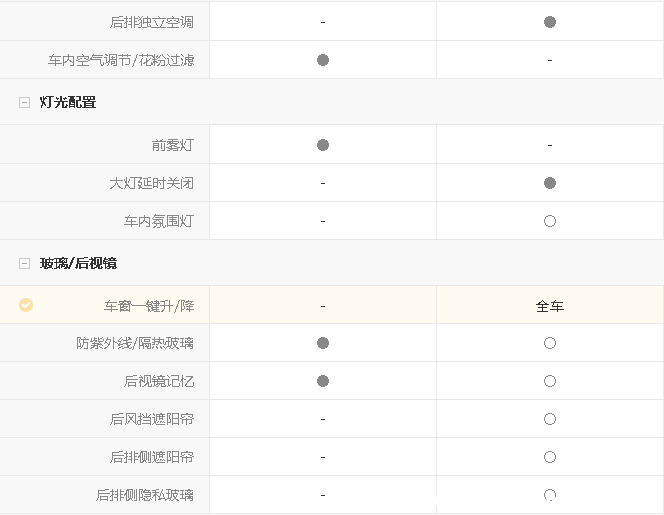664x515 pixels.
Task: Click filled dot for 后排独立空调
Action: (550, 22)
